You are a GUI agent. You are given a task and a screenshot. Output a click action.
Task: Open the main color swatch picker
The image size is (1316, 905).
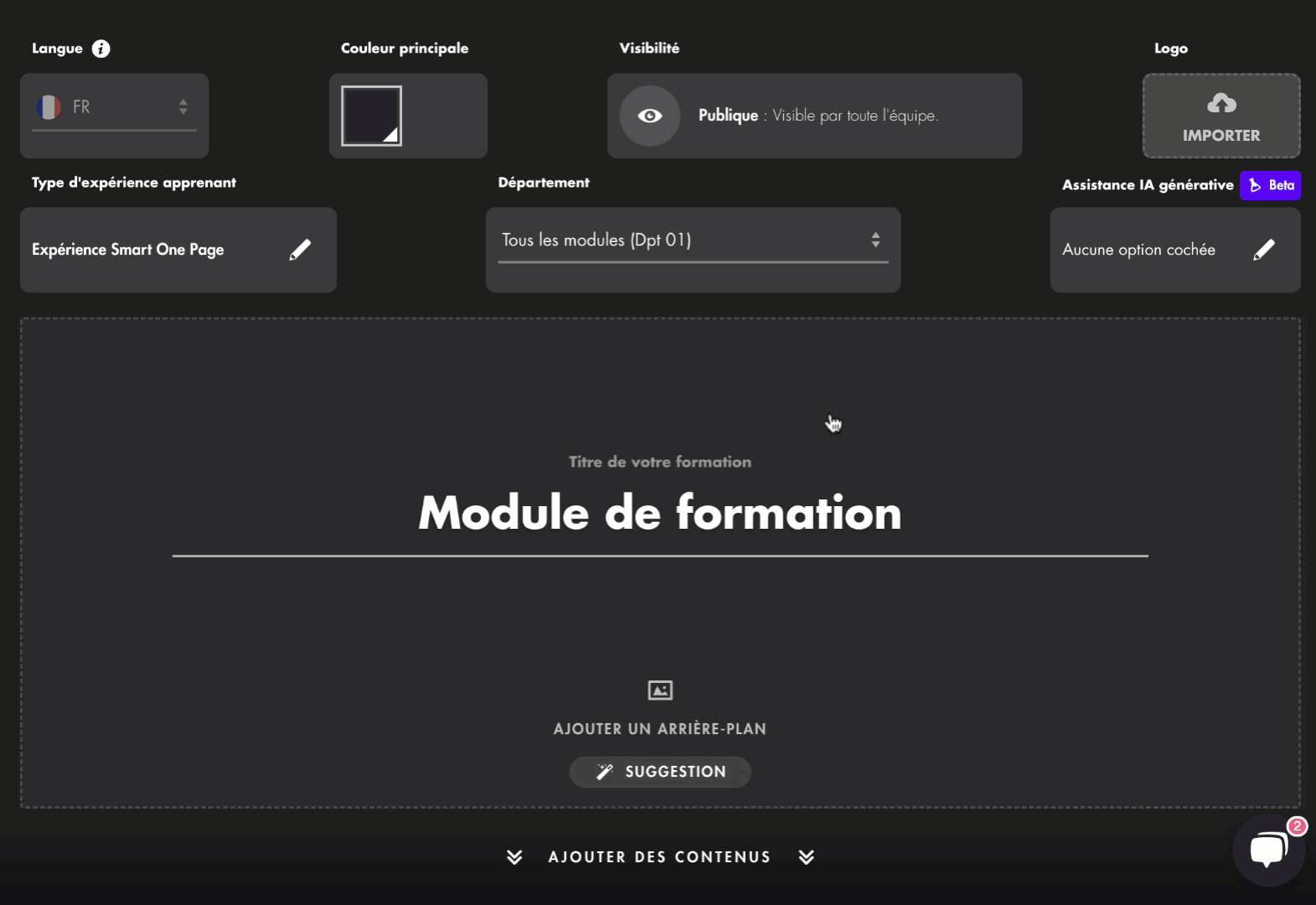click(371, 116)
